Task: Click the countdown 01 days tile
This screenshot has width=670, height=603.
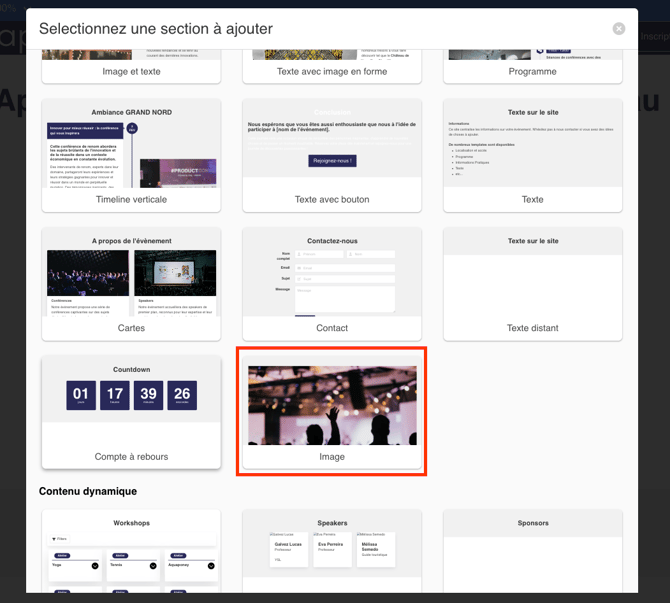Action: (x=81, y=395)
